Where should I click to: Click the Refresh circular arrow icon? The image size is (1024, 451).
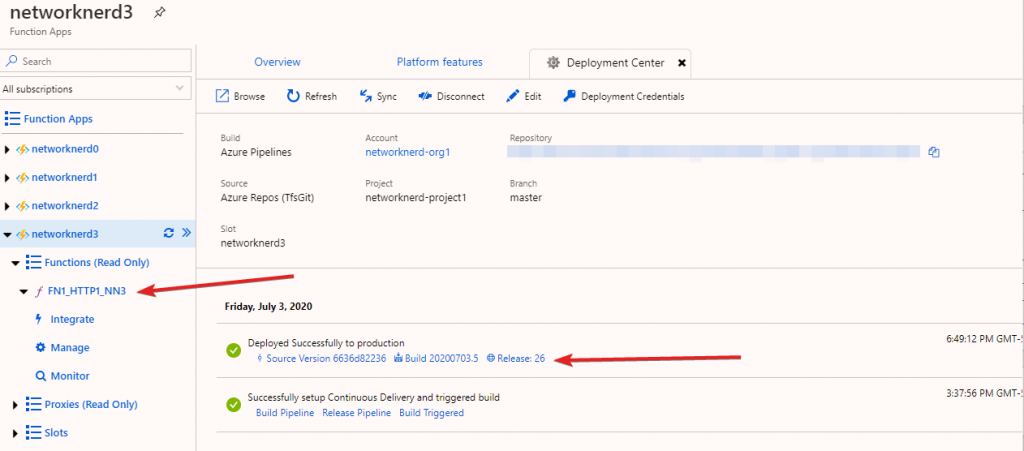pos(293,96)
